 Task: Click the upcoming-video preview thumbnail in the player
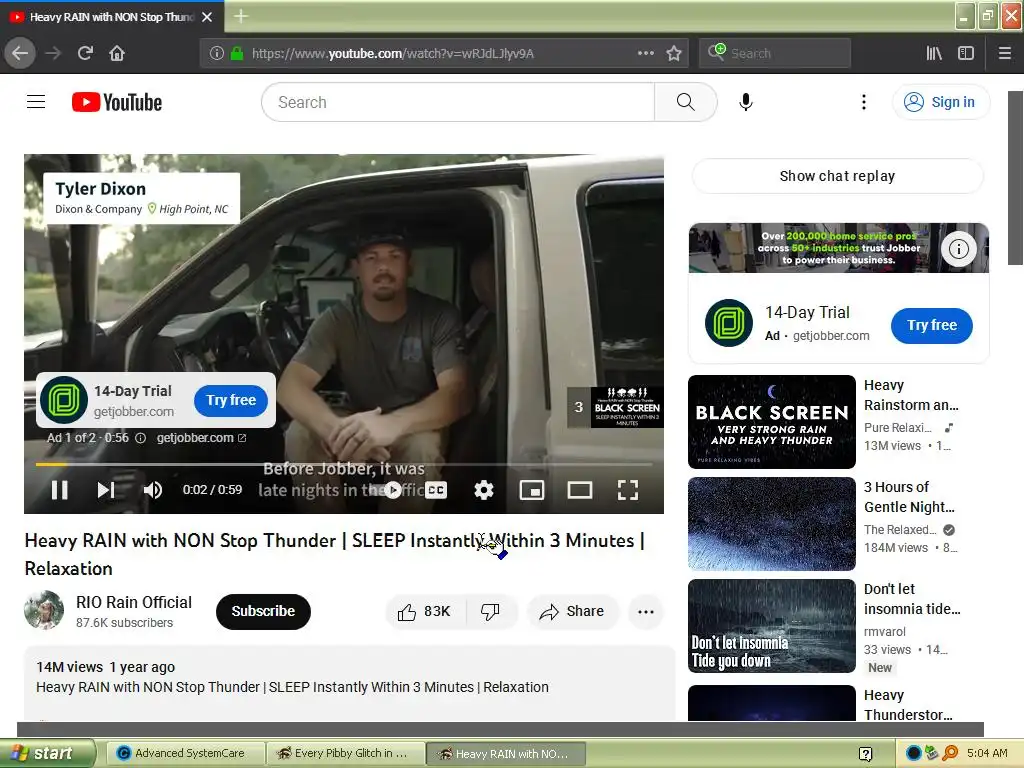(627, 408)
